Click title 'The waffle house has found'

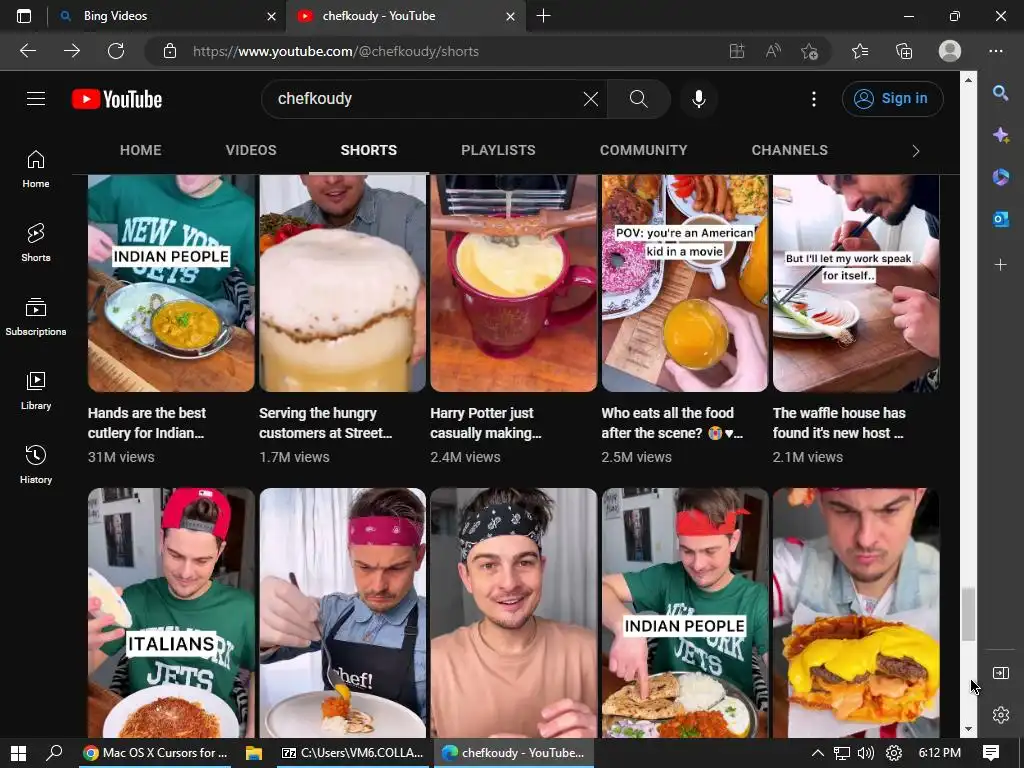(839, 423)
